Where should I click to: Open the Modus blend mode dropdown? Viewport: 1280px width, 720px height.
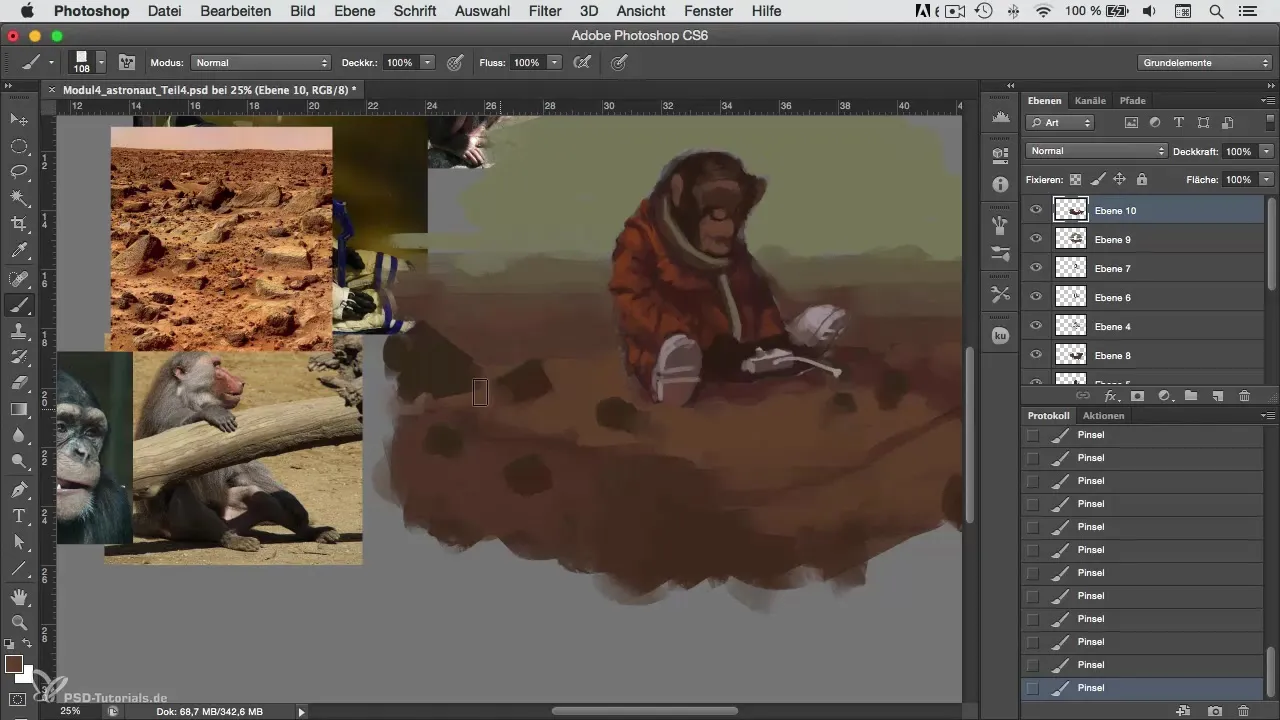click(261, 62)
